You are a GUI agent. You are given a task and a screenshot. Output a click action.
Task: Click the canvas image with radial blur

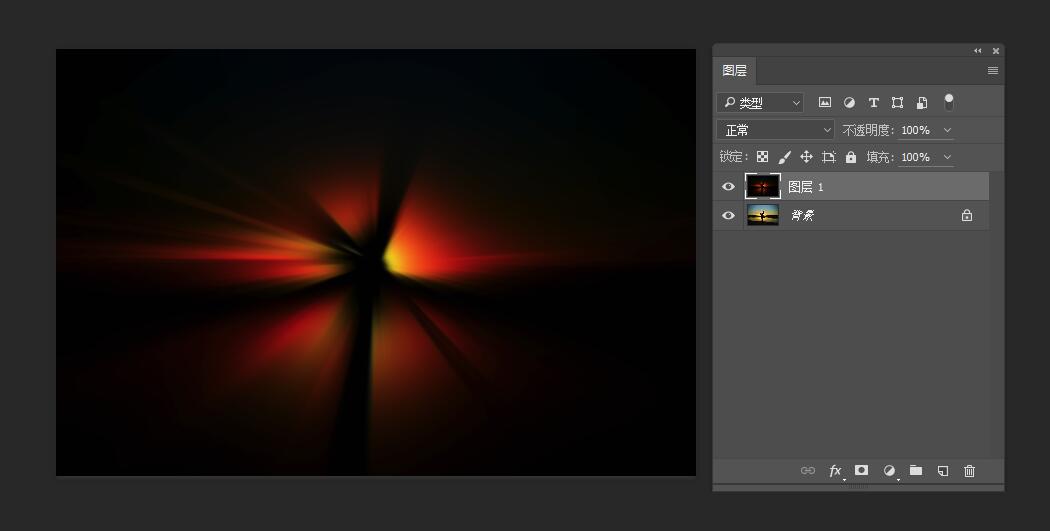[376, 262]
